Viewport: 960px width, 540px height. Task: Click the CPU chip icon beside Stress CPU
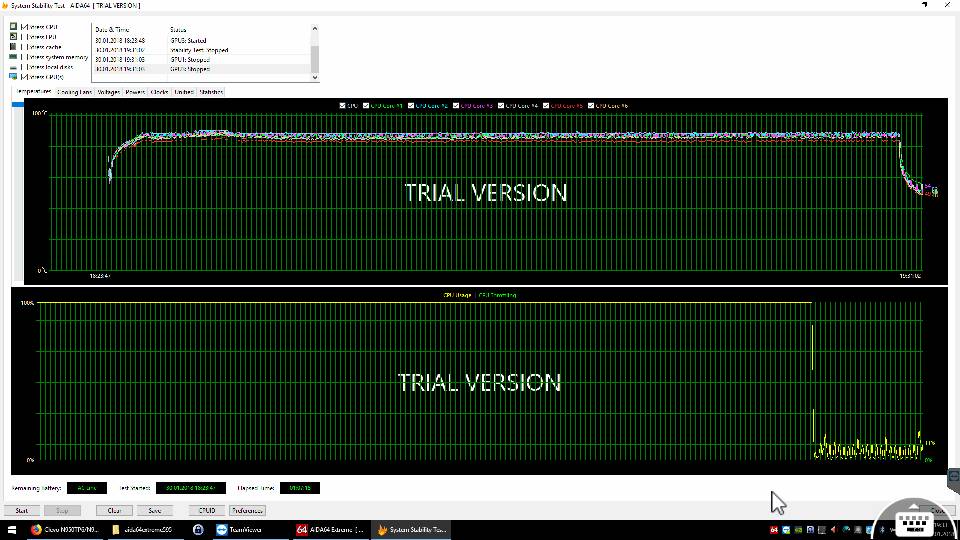[x=13, y=27]
